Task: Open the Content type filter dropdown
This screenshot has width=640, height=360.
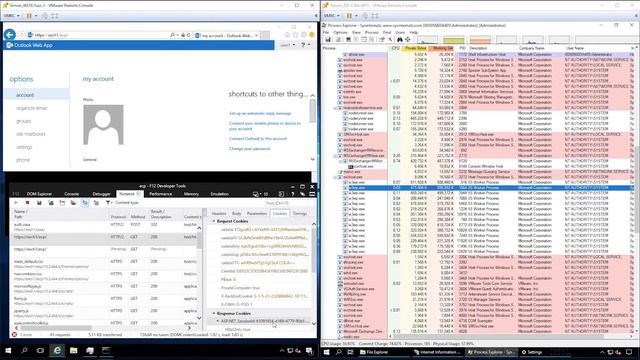Action: 122,202
